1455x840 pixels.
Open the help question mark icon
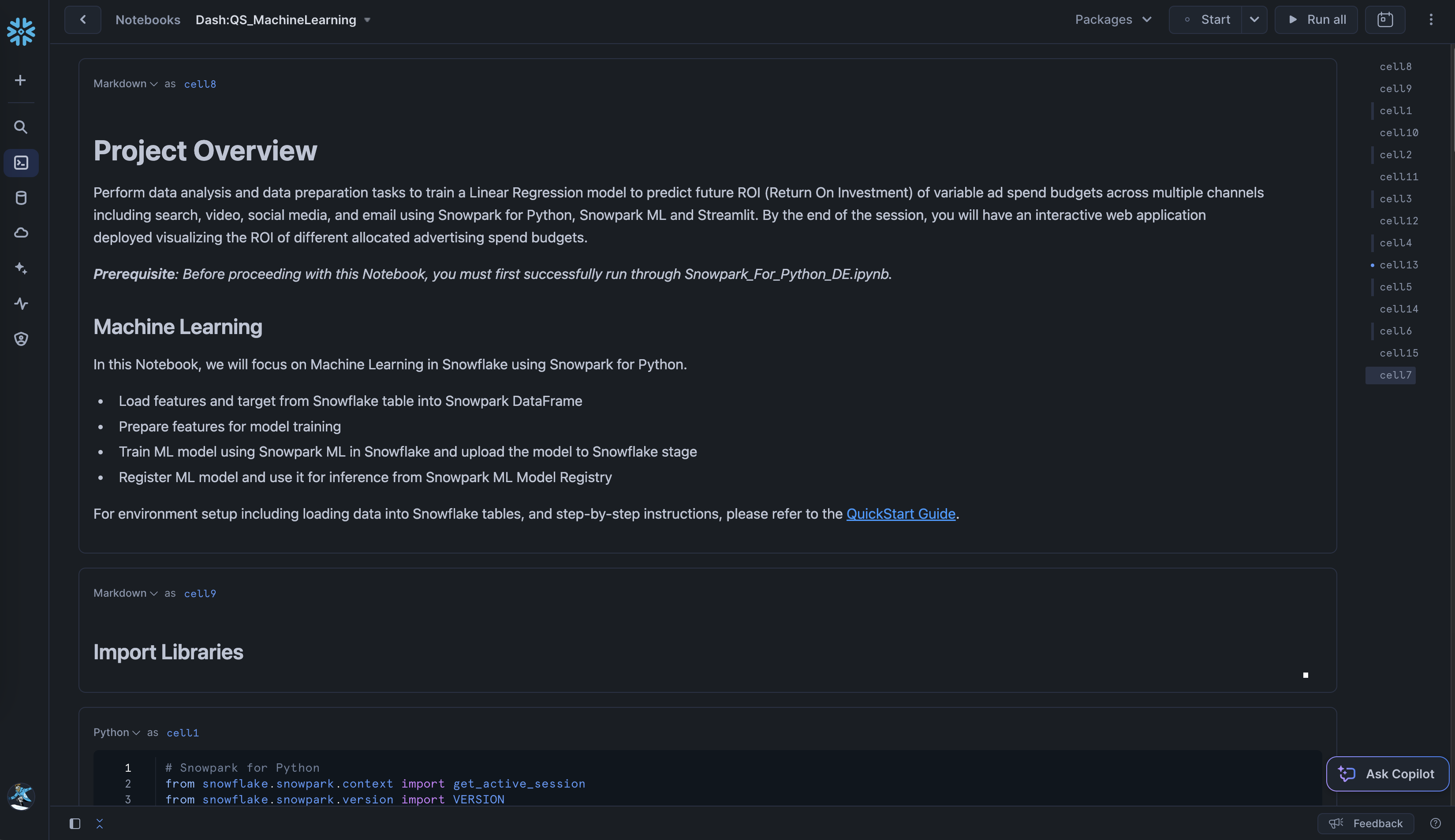tap(1435, 823)
